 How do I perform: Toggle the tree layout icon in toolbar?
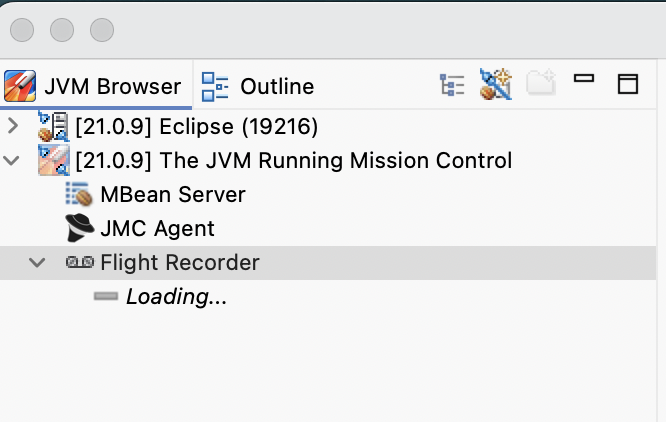(453, 85)
